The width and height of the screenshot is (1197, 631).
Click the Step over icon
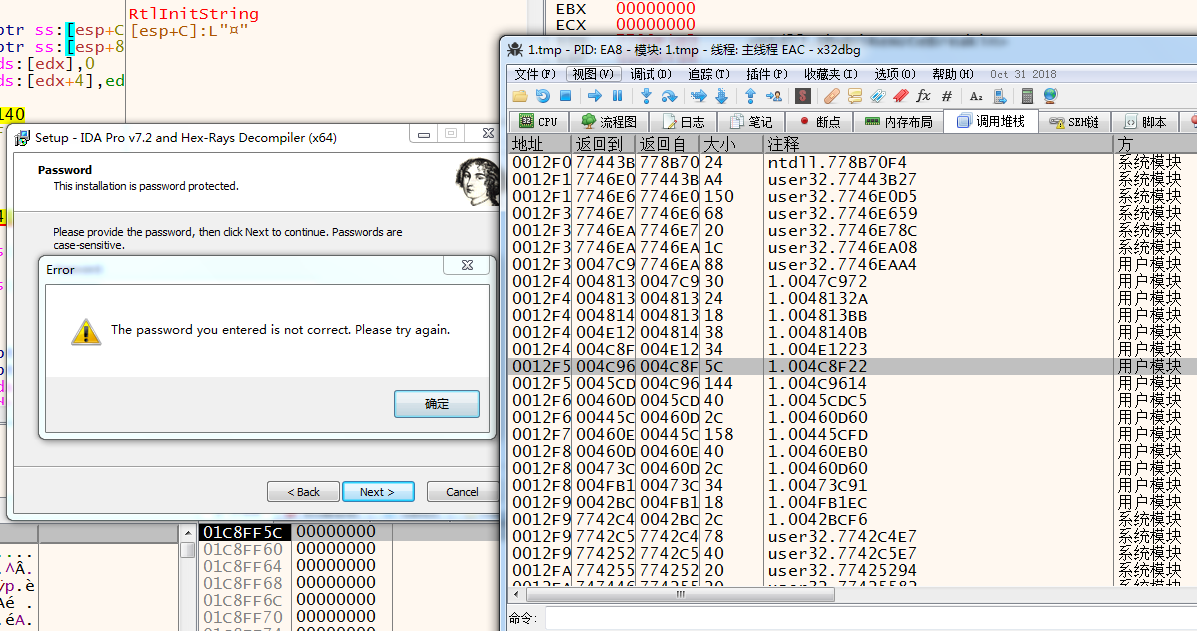click(669, 96)
